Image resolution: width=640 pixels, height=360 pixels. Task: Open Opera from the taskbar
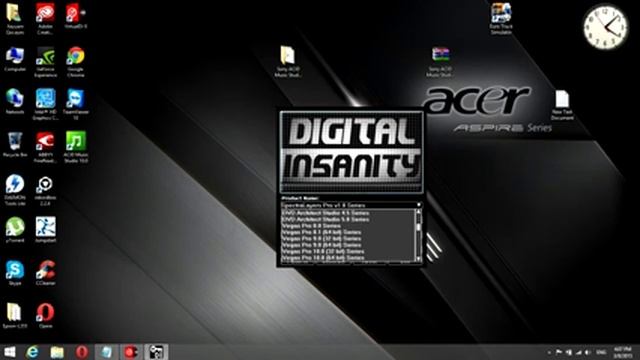click(x=82, y=352)
